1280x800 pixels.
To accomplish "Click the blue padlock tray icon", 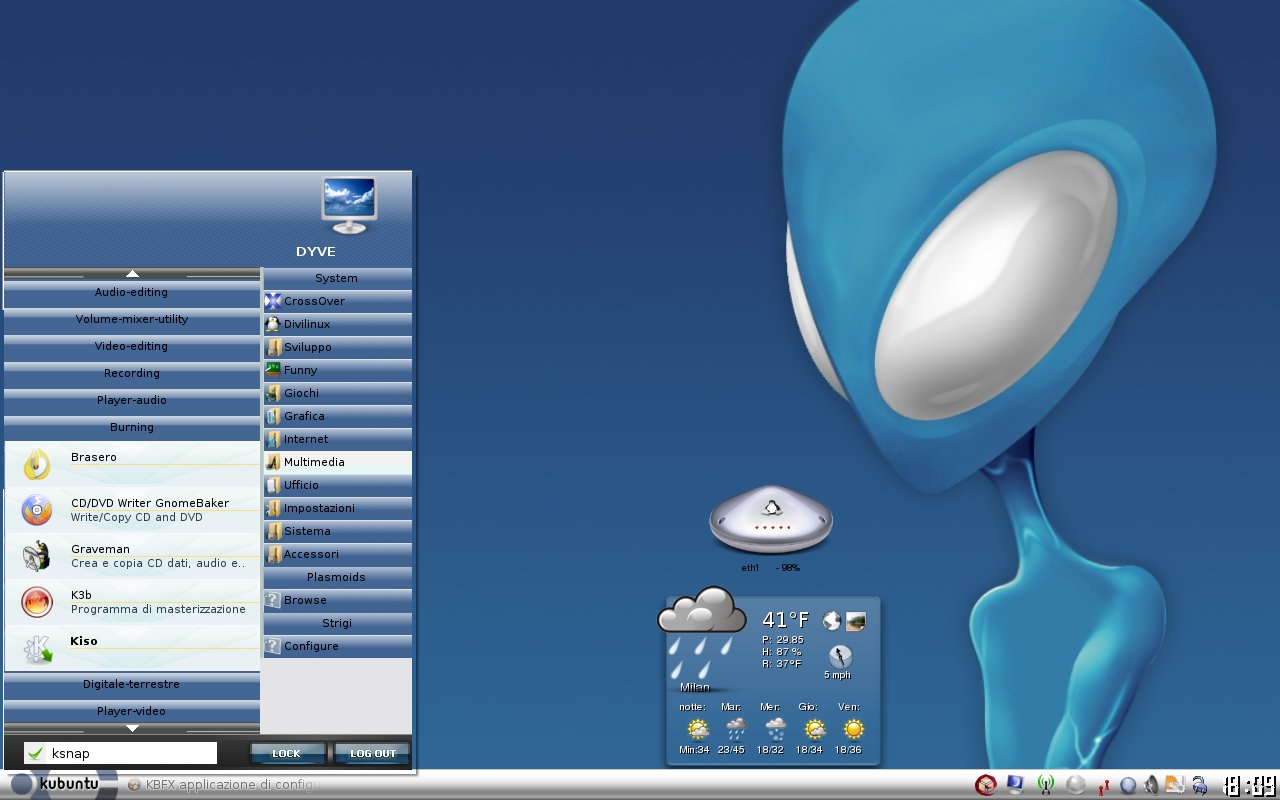I will [x=1199, y=786].
